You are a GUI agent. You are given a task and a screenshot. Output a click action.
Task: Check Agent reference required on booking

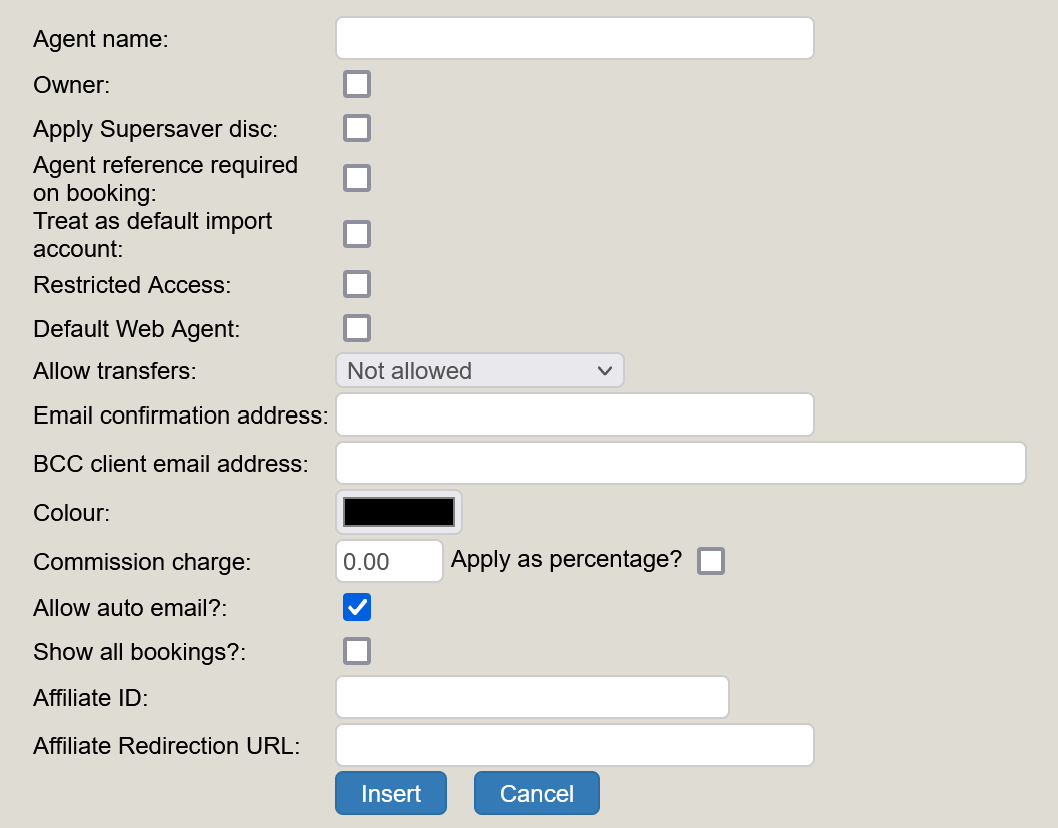357,178
